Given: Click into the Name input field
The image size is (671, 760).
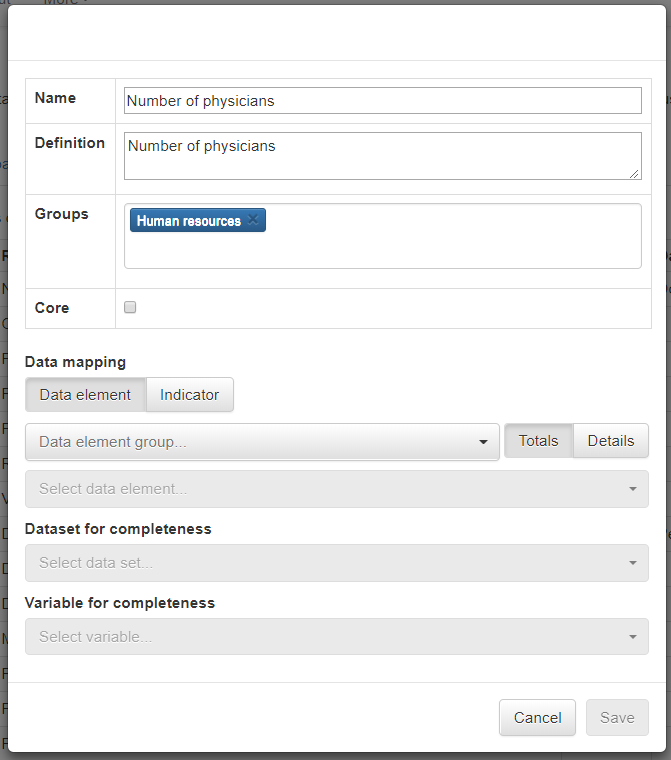Looking at the screenshot, I should pos(383,101).
